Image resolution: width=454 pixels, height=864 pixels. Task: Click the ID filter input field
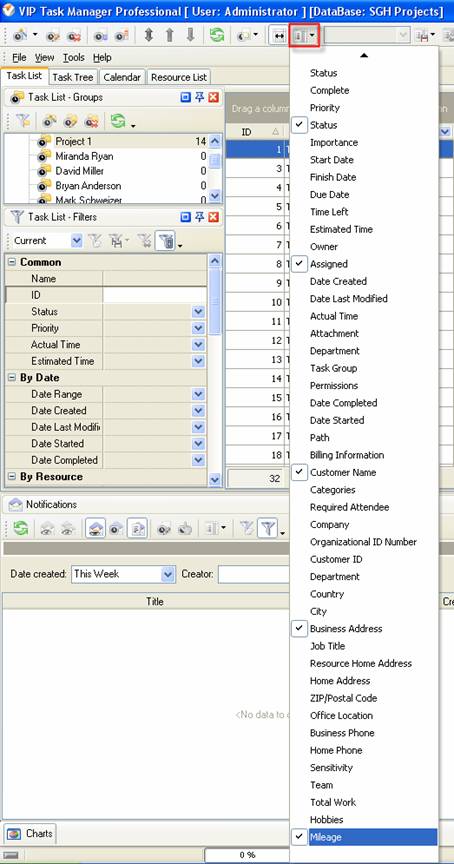pyautogui.click(x=155, y=295)
